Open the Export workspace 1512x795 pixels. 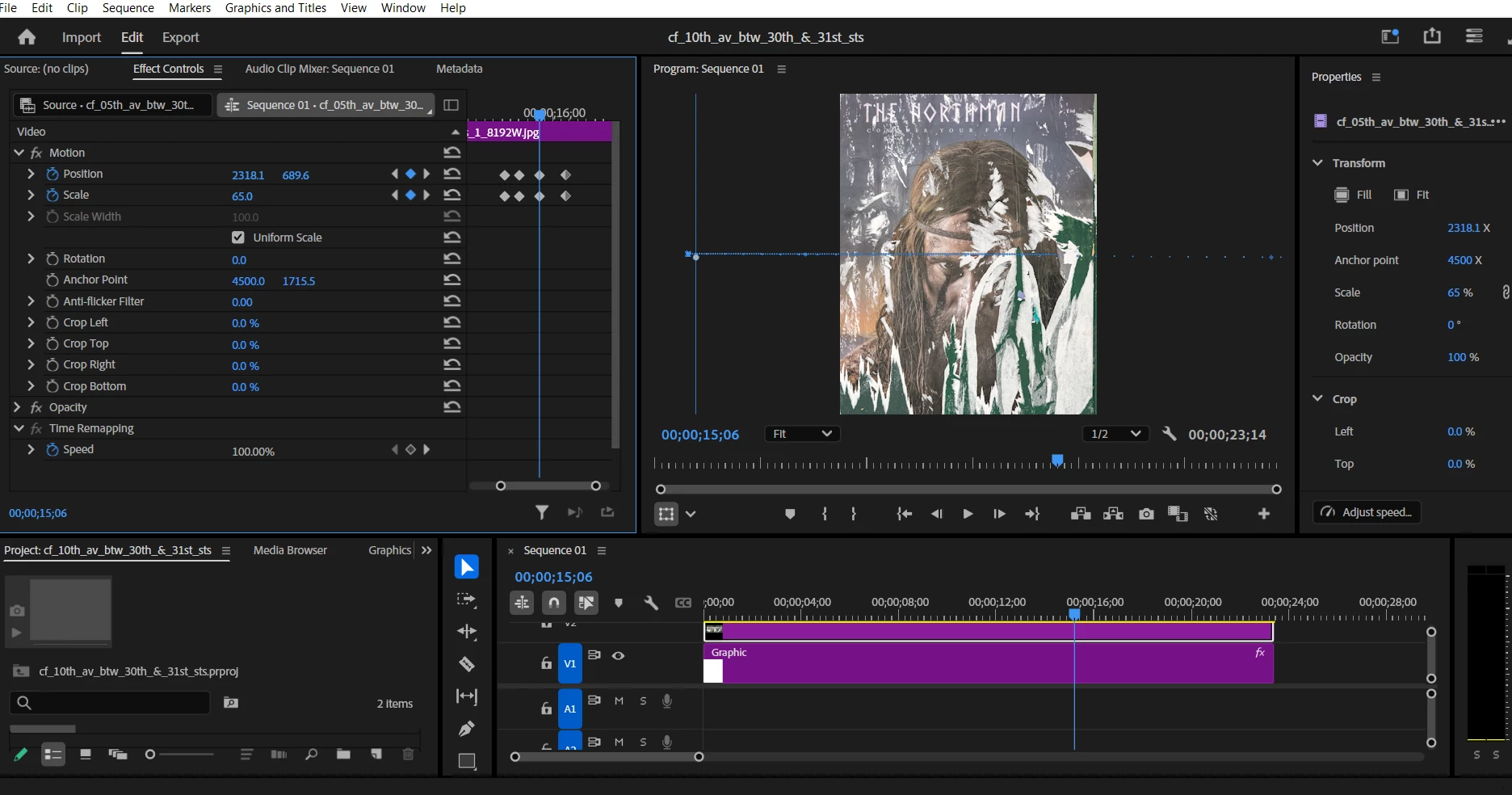(181, 37)
